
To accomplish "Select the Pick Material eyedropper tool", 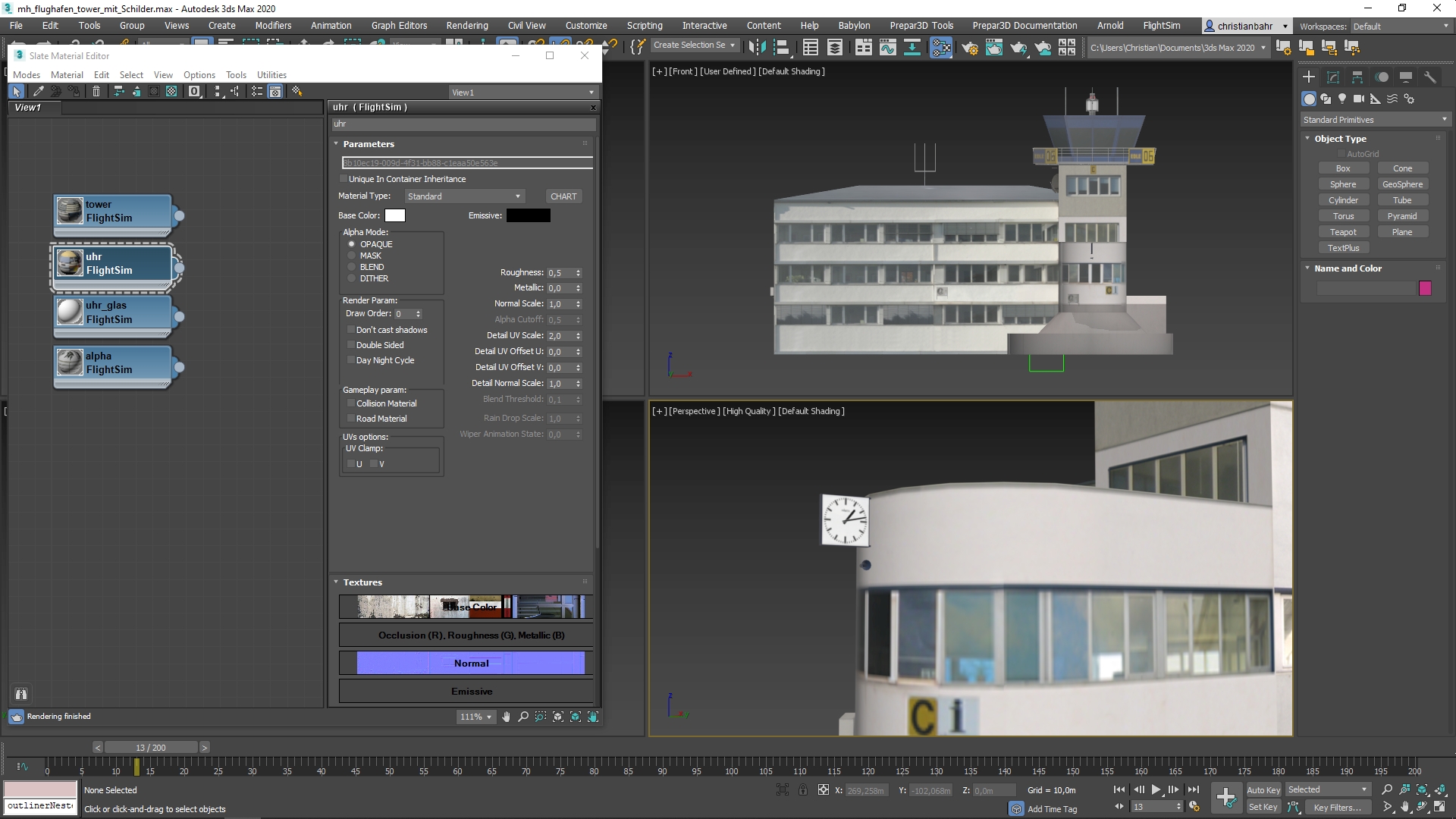I will coord(39,91).
